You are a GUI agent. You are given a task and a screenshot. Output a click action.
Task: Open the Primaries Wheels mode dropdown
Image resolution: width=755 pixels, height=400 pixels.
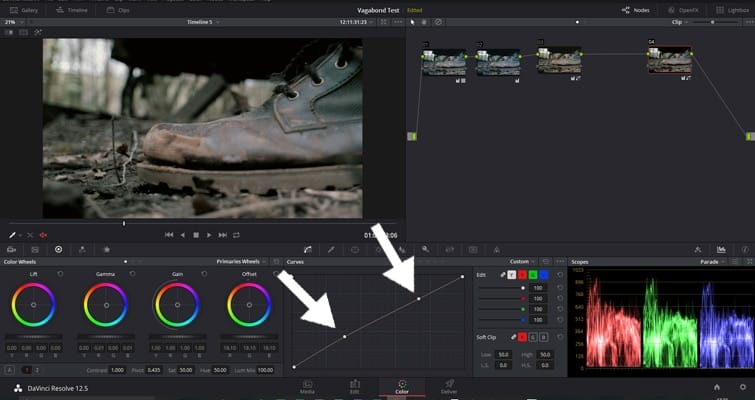point(242,261)
